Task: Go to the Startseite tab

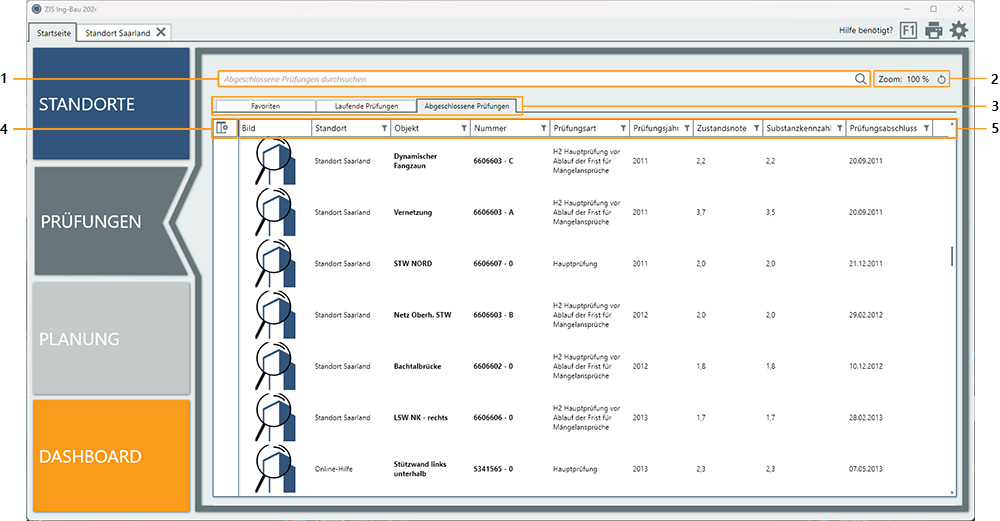Action: 54,32
